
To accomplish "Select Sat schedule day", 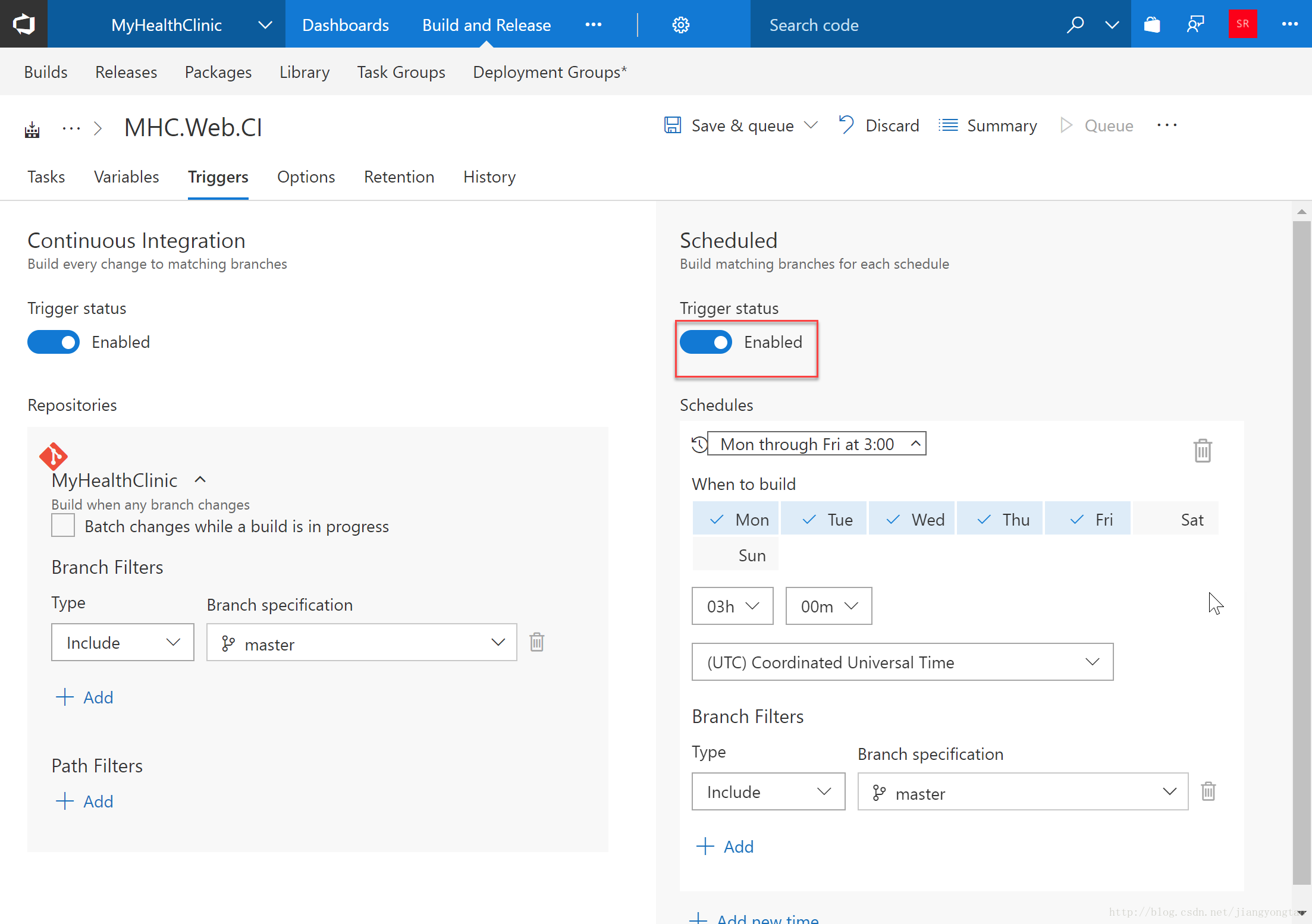I will click(1176, 518).
